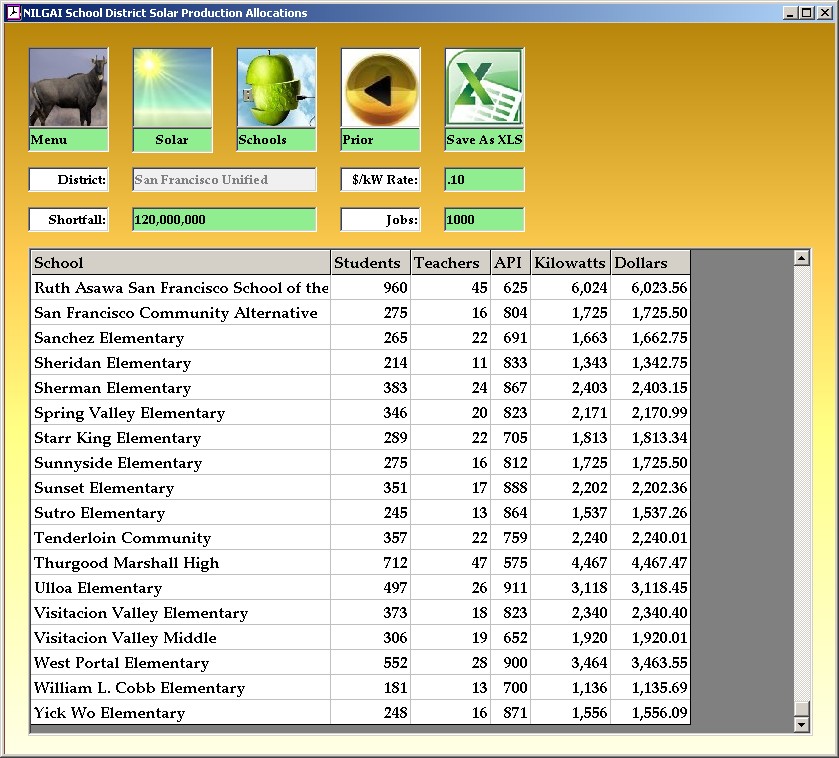839x758 pixels.
Task: Go back with the Prior arrow icon
Action: [380, 88]
